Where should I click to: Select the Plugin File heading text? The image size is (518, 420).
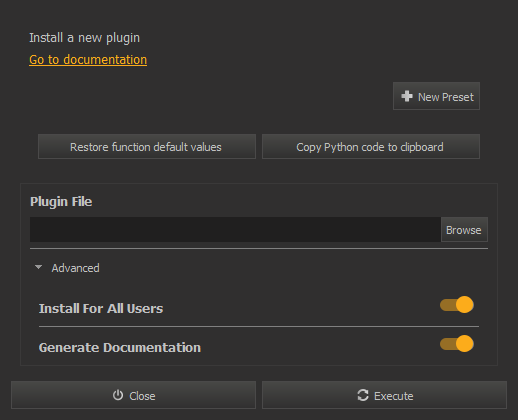[61, 202]
